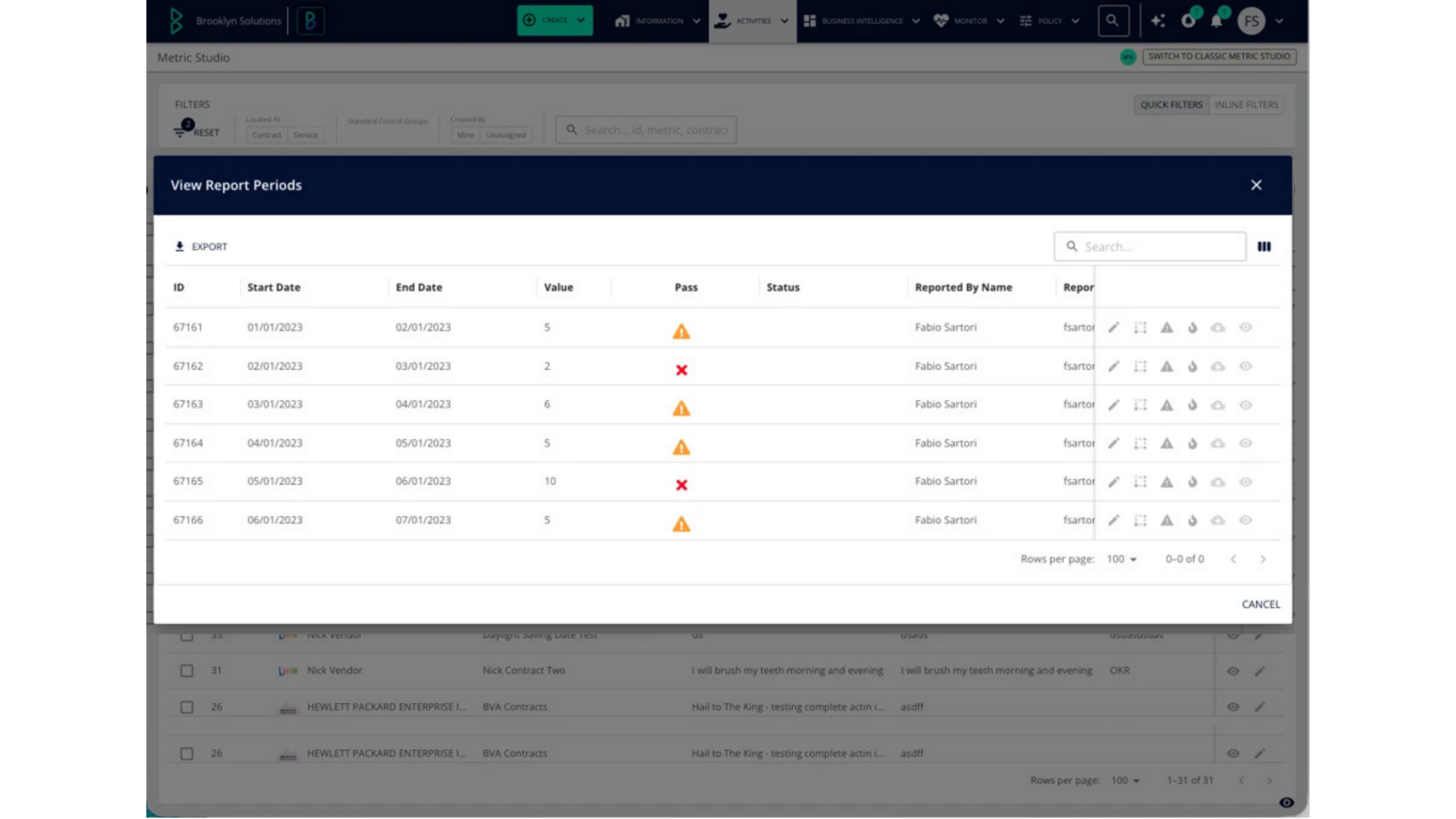Toggle the eye view icon for row 67161

1245,328
